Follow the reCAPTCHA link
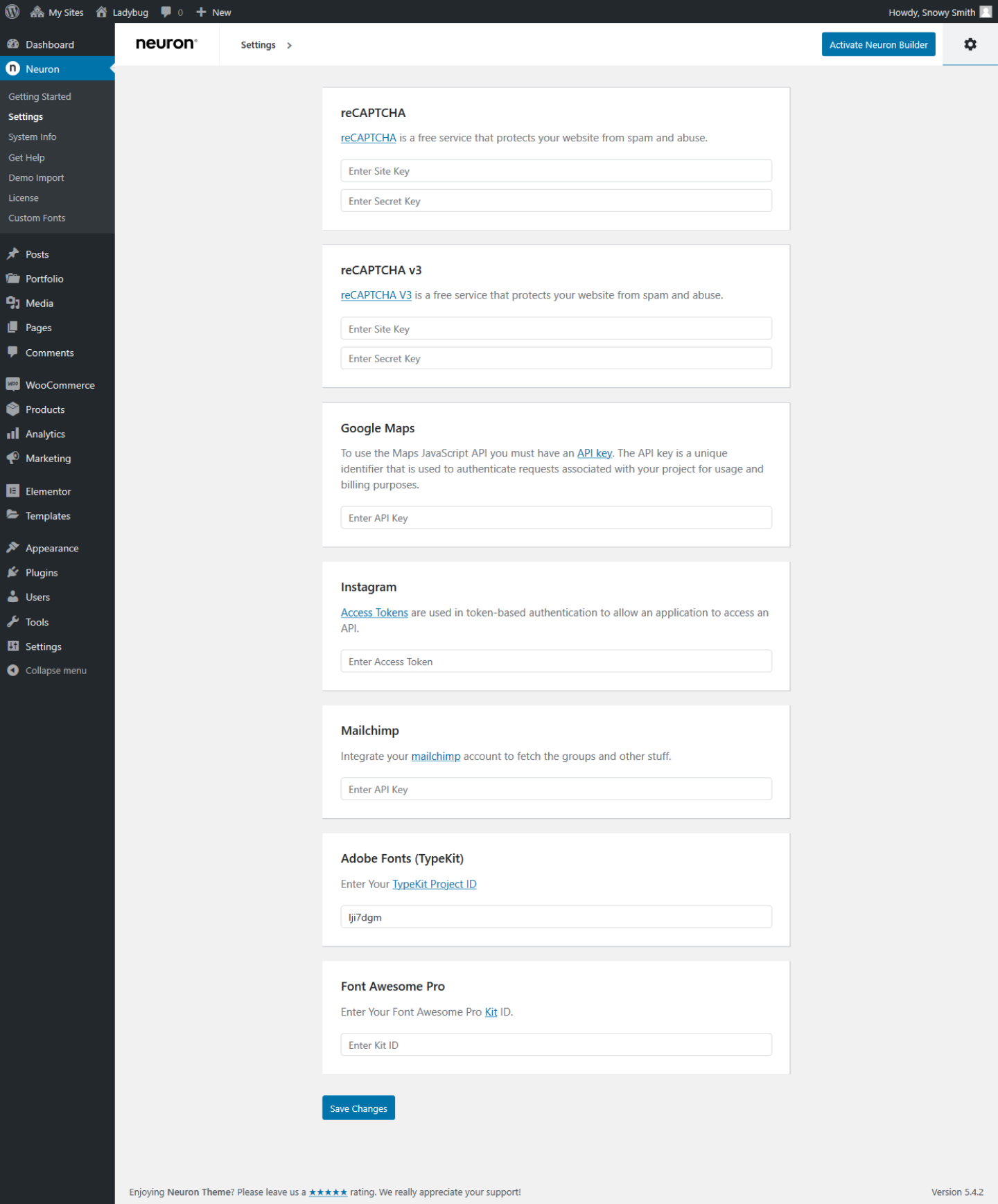Viewport: 998px width, 1204px height. [x=368, y=138]
